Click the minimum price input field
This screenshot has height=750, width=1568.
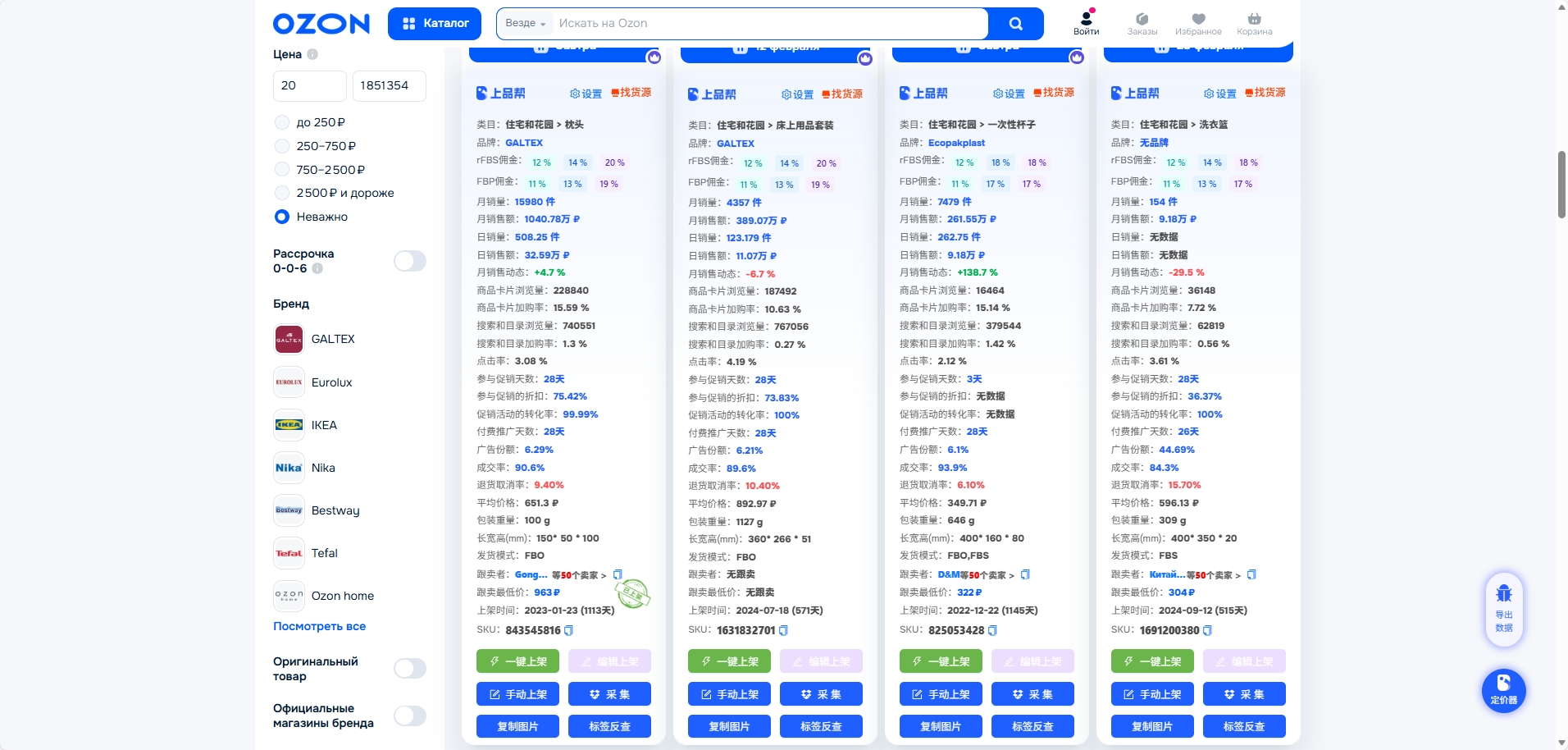click(309, 85)
